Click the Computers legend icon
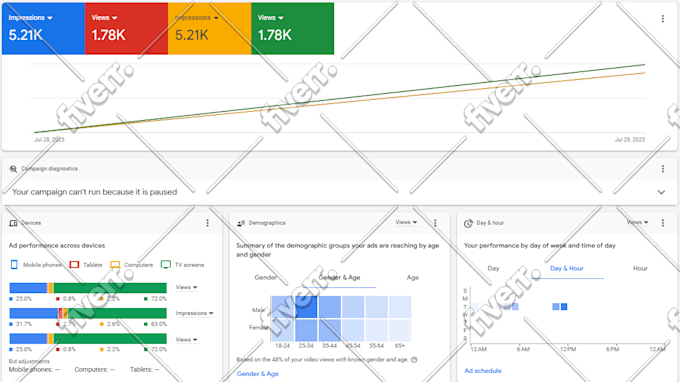The height and width of the screenshot is (382, 680). [x=115, y=264]
